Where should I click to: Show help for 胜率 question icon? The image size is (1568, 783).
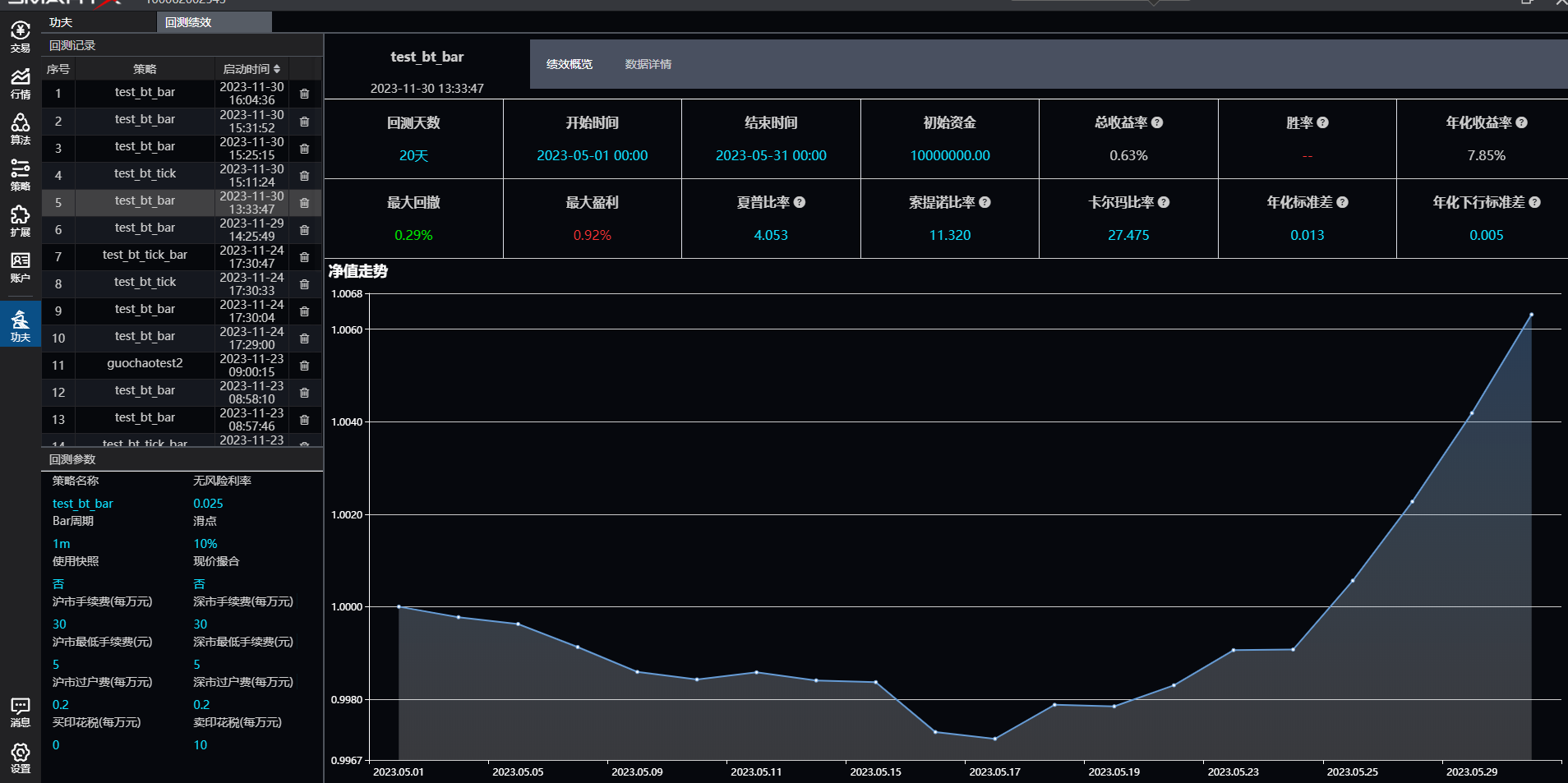(x=1322, y=122)
